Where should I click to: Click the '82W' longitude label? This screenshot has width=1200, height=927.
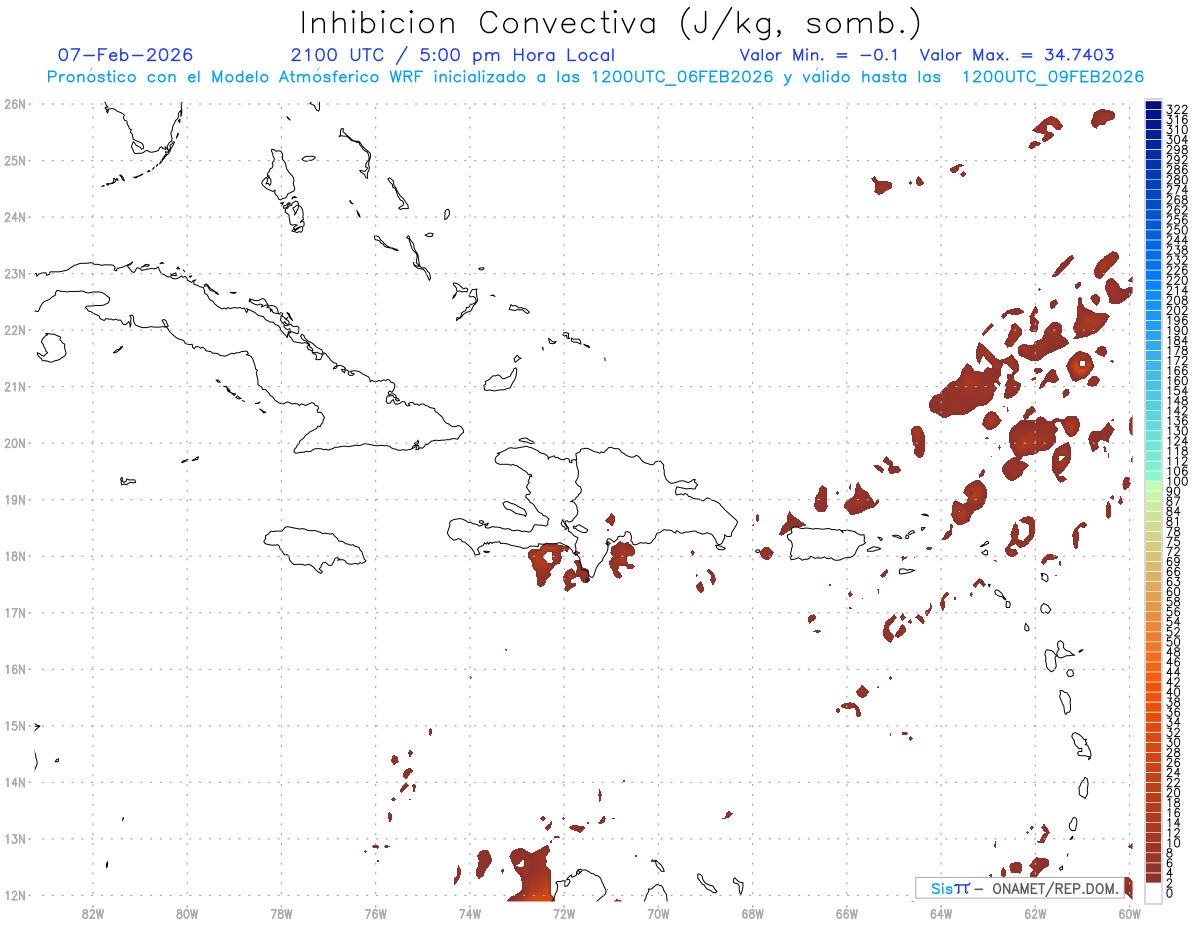point(93,912)
